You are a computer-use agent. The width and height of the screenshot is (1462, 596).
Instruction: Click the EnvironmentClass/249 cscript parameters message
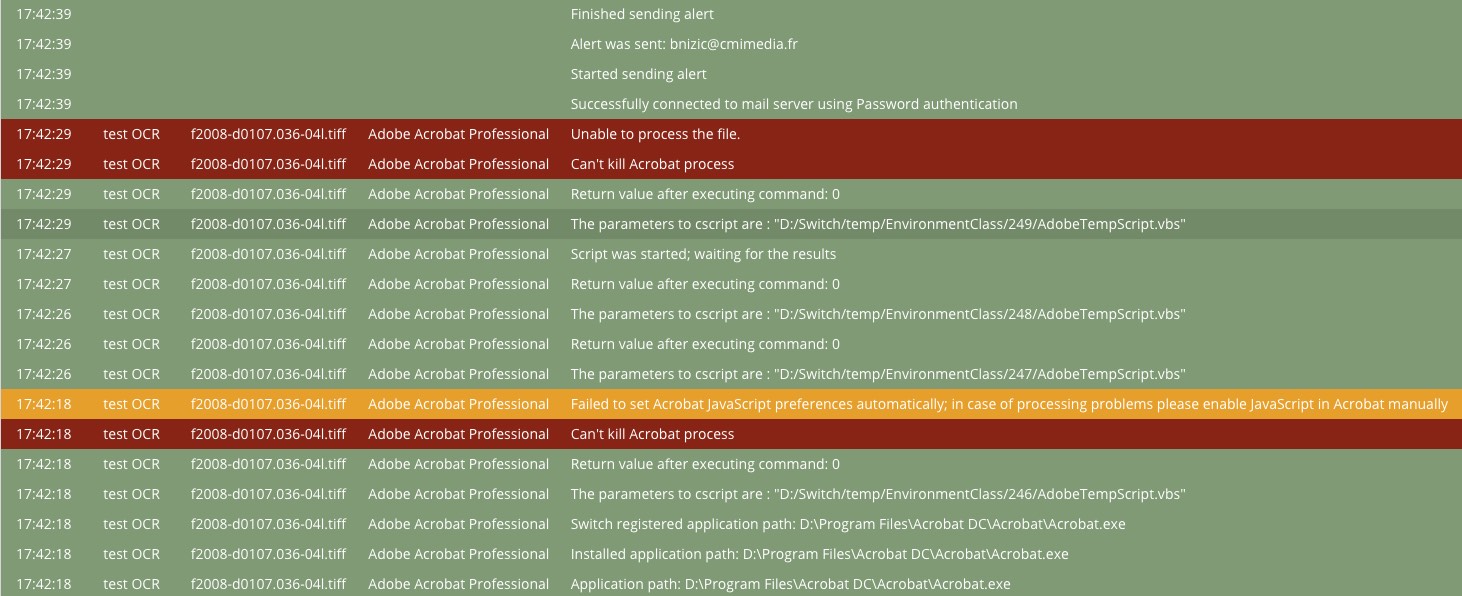[877, 224]
